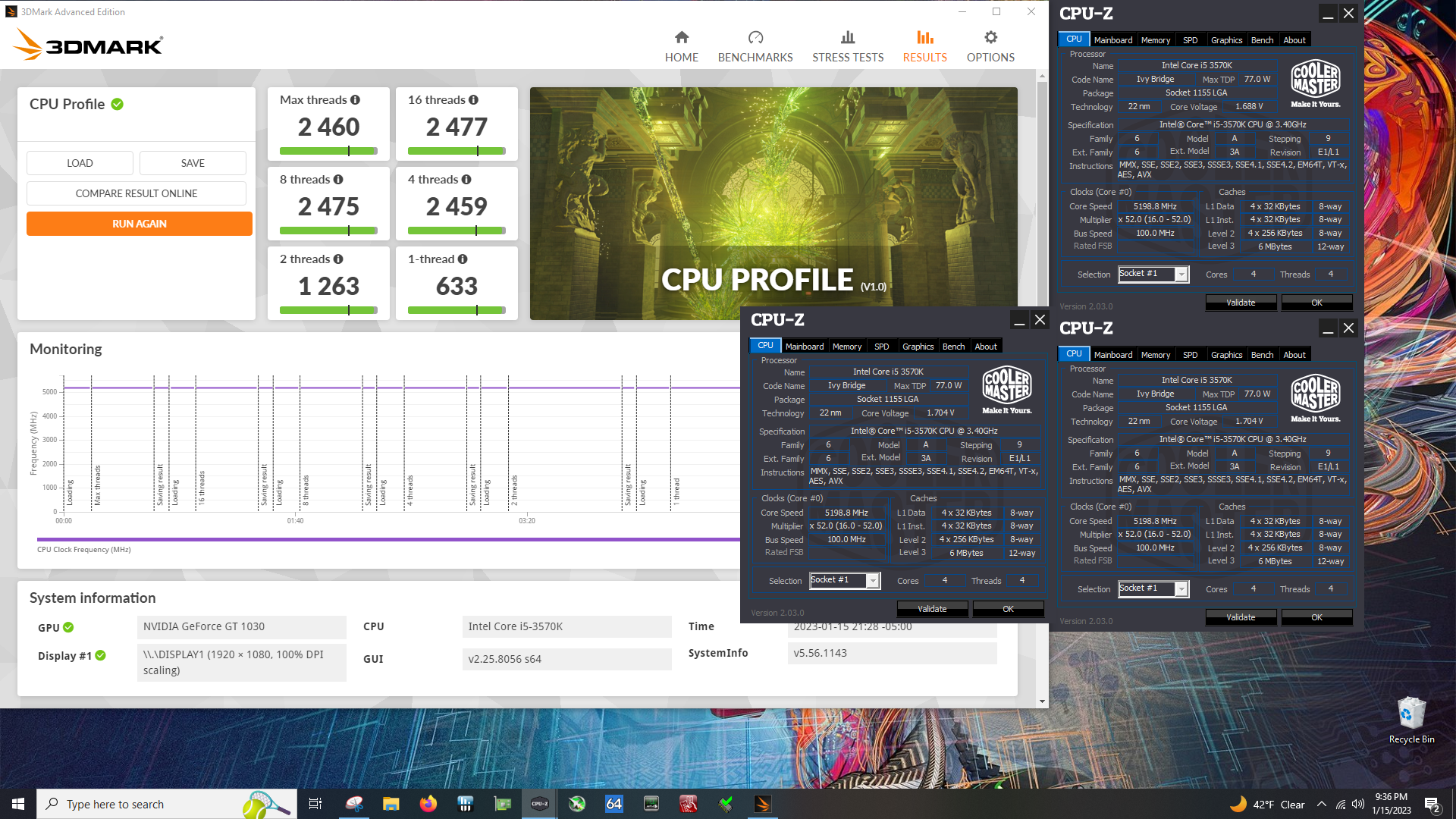Open the Recycle Bin desktop icon
The height and width of the screenshot is (819, 1456).
tap(1411, 720)
